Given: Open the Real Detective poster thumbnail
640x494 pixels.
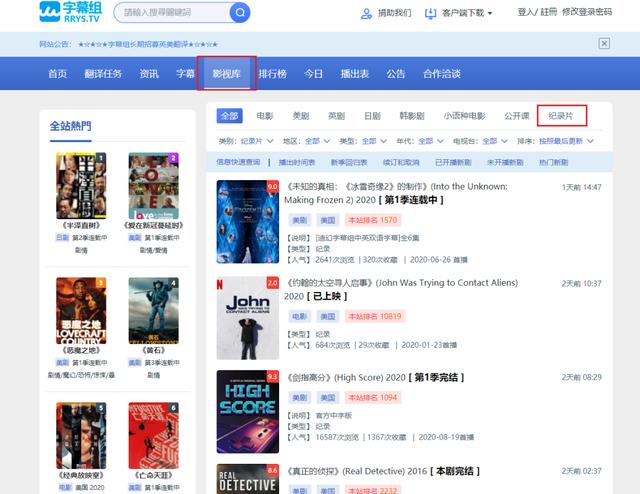Looking at the screenshot, I should pyautogui.click(x=248, y=479).
